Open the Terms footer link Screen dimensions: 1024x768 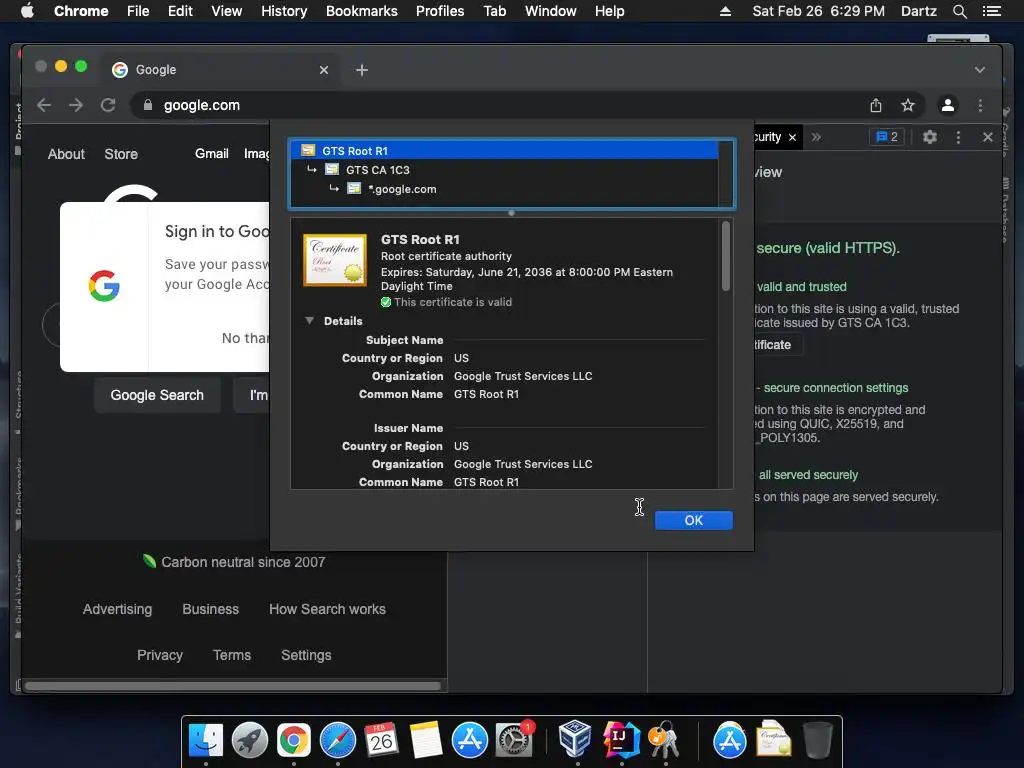coord(232,655)
